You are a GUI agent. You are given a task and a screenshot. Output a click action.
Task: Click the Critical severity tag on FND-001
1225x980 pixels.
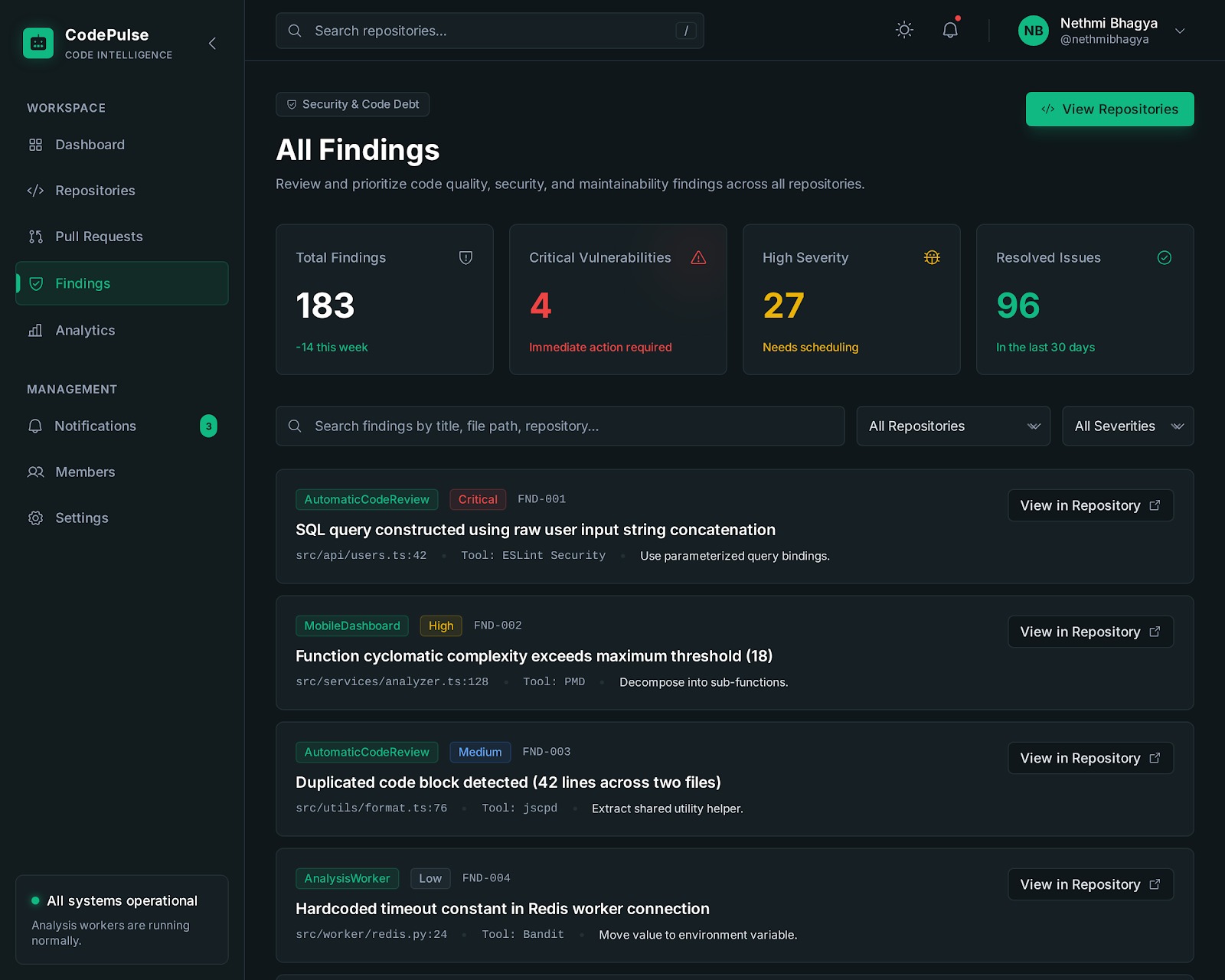coord(478,499)
